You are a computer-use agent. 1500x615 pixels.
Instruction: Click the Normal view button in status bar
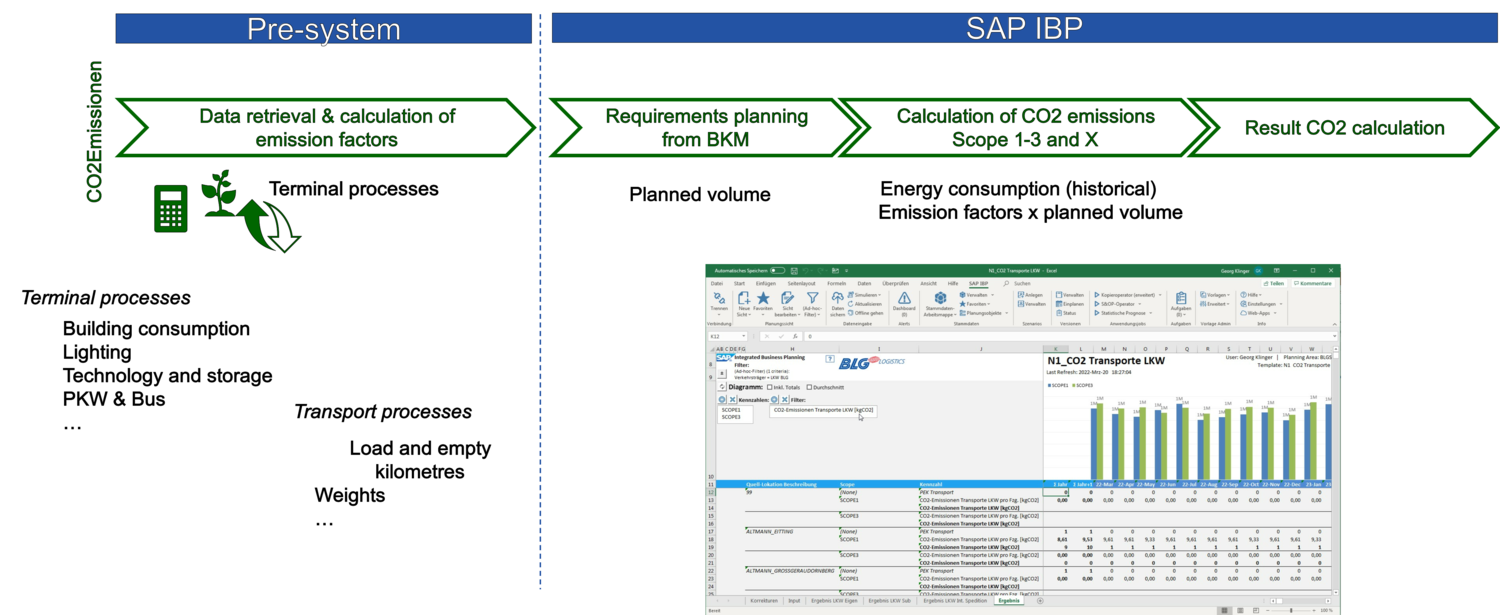click(1225, 610)
